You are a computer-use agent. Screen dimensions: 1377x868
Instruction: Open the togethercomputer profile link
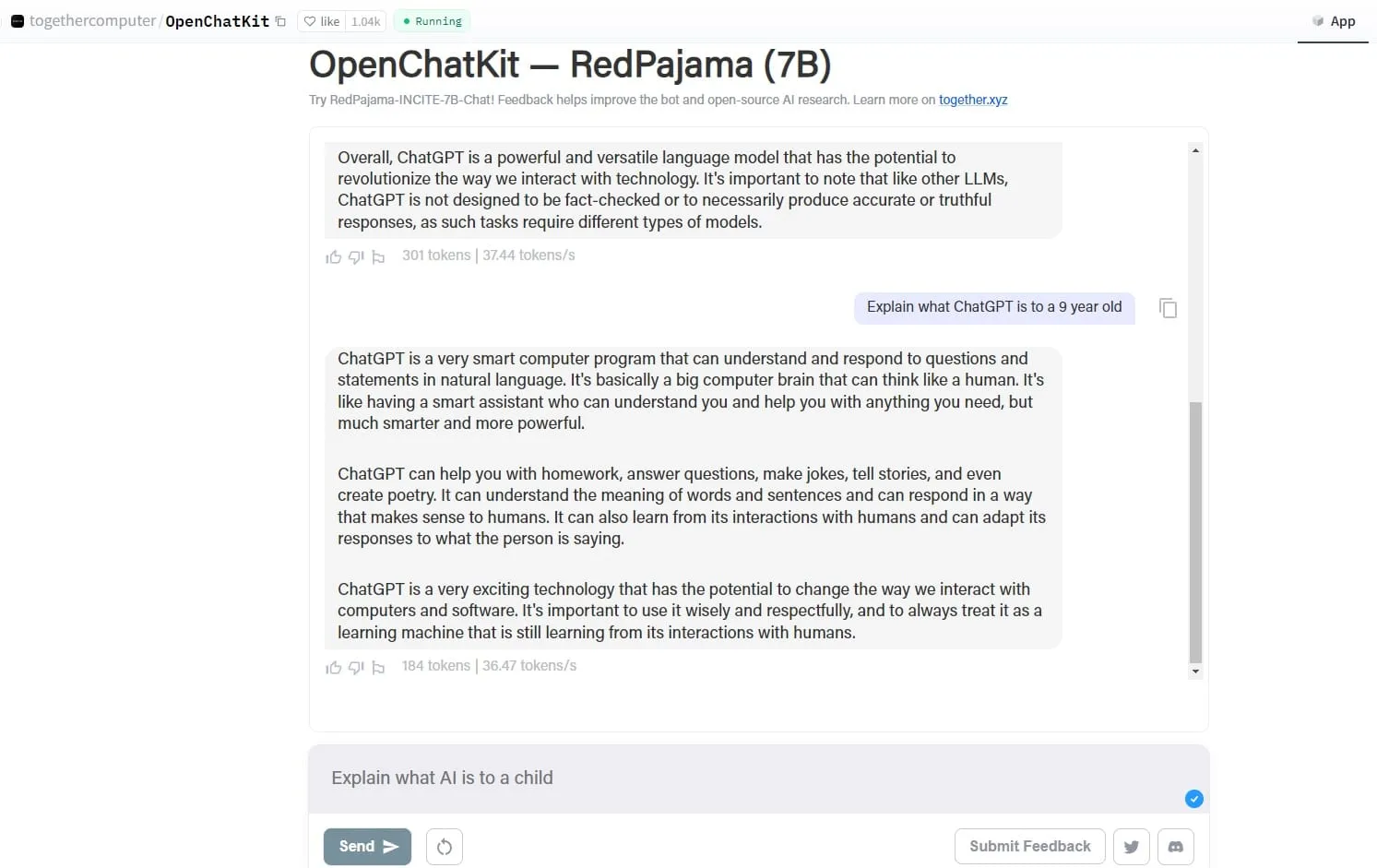coord(92,21)
